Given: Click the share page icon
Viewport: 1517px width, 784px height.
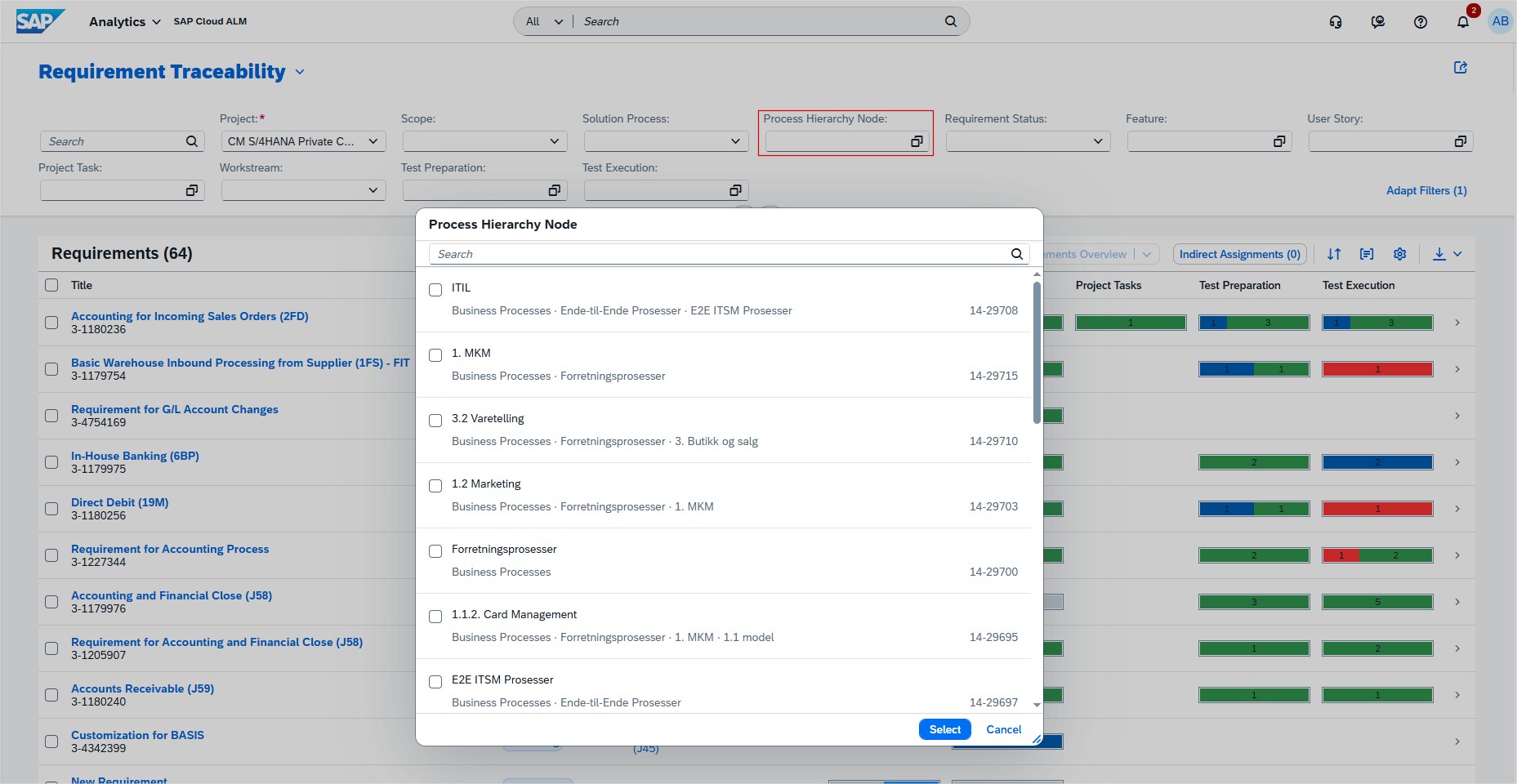Looking at the screenshot, I should [x=1460, y=68].
